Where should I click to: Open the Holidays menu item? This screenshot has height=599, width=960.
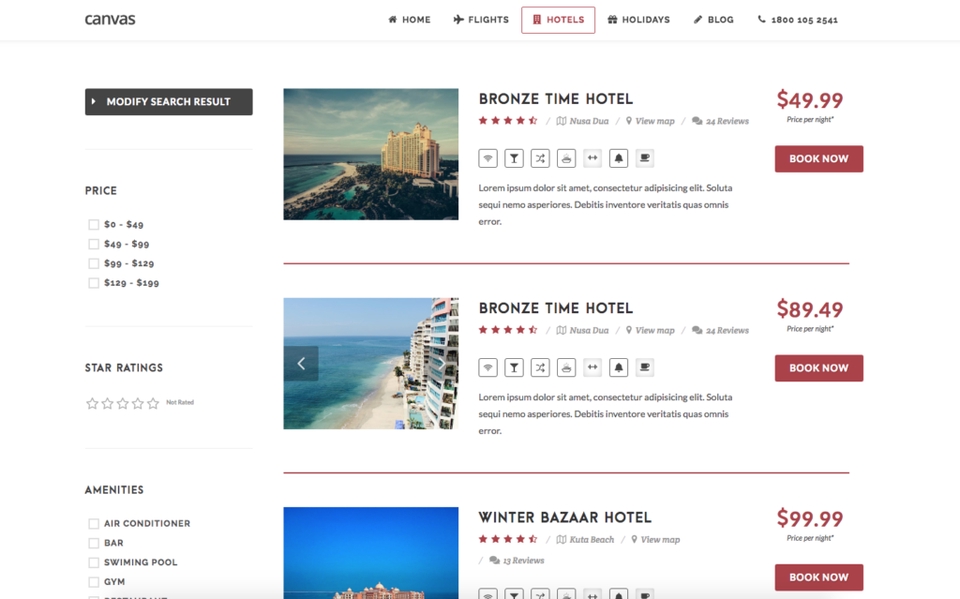pos(639,20)
